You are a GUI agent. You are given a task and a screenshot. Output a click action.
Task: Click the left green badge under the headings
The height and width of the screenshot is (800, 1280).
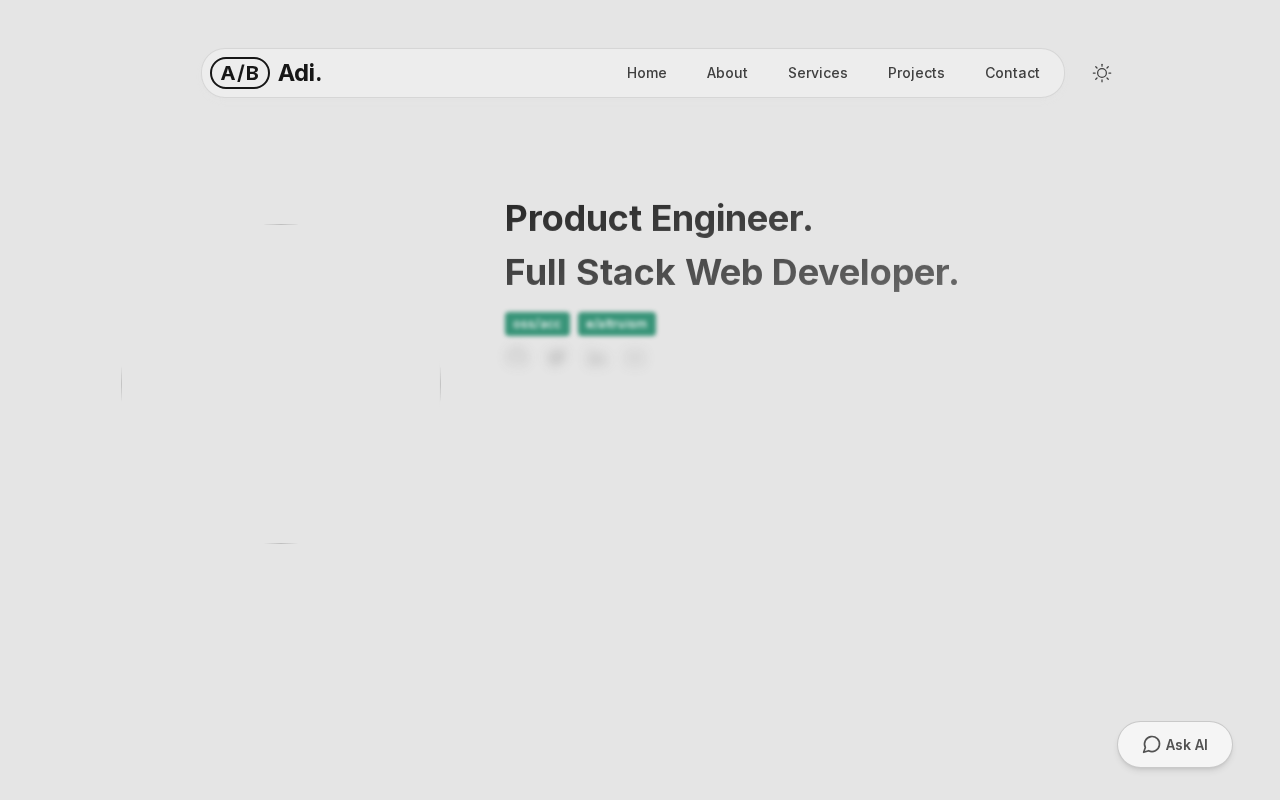pyautogui.click(x=537, y=324)
